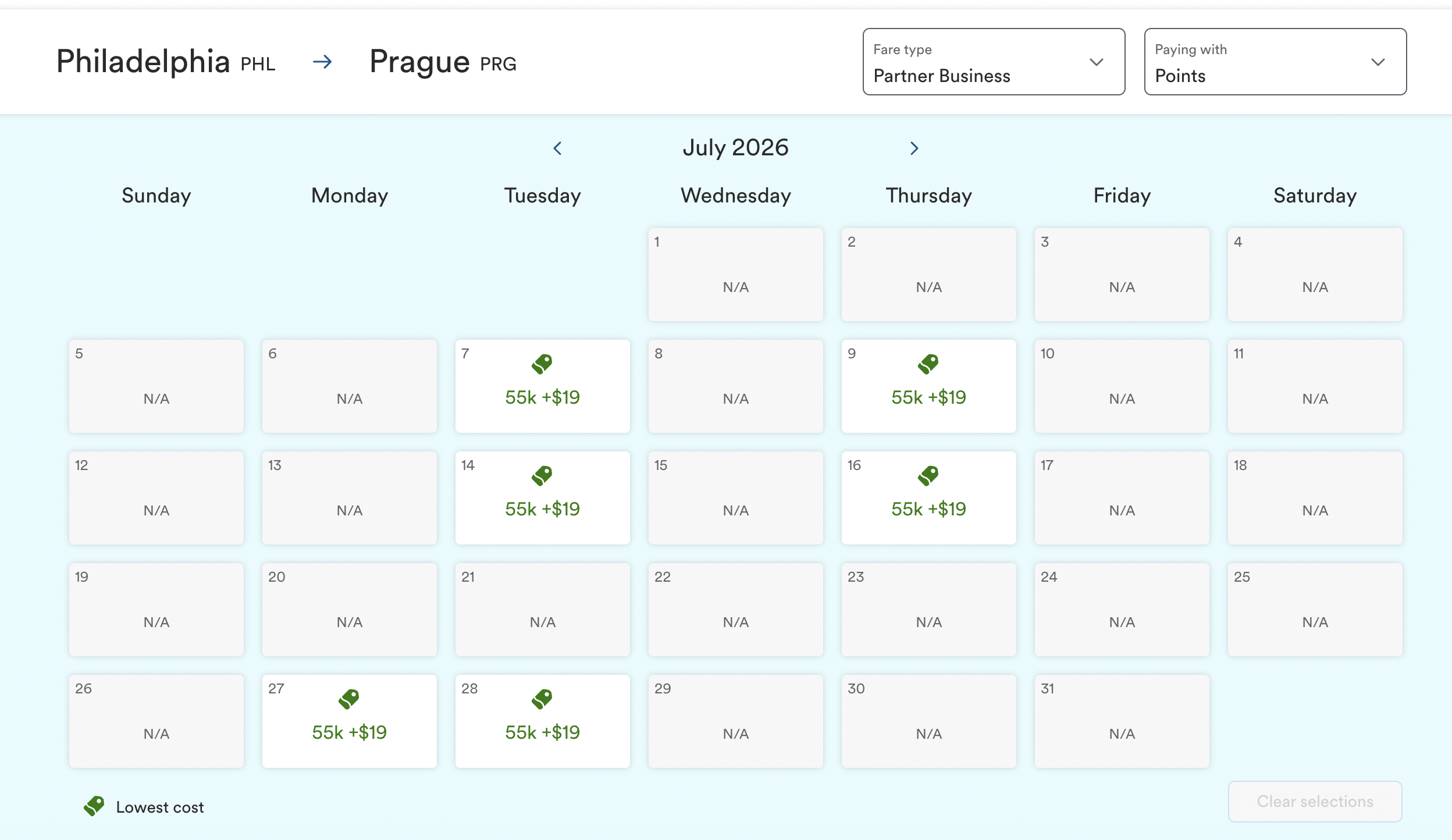Select the July 1 N/A date cell
This screenshot has height=840, width=1452.
(x=735, y=275)
